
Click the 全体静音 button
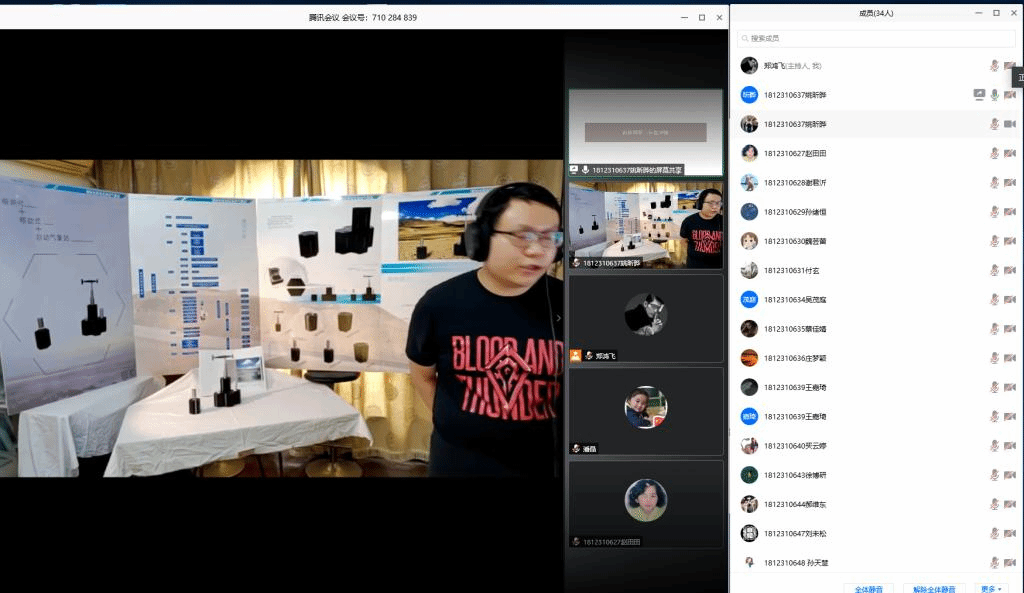868,588
